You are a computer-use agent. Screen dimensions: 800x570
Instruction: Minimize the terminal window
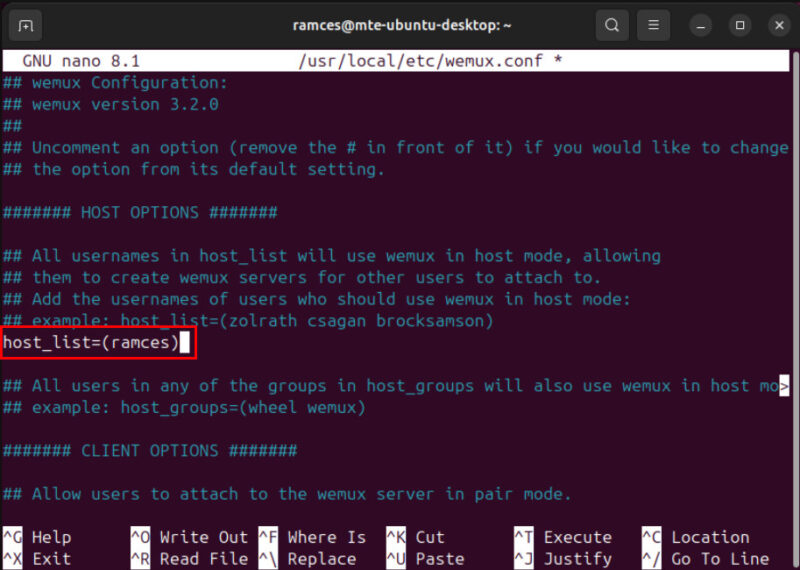point(701,26)
